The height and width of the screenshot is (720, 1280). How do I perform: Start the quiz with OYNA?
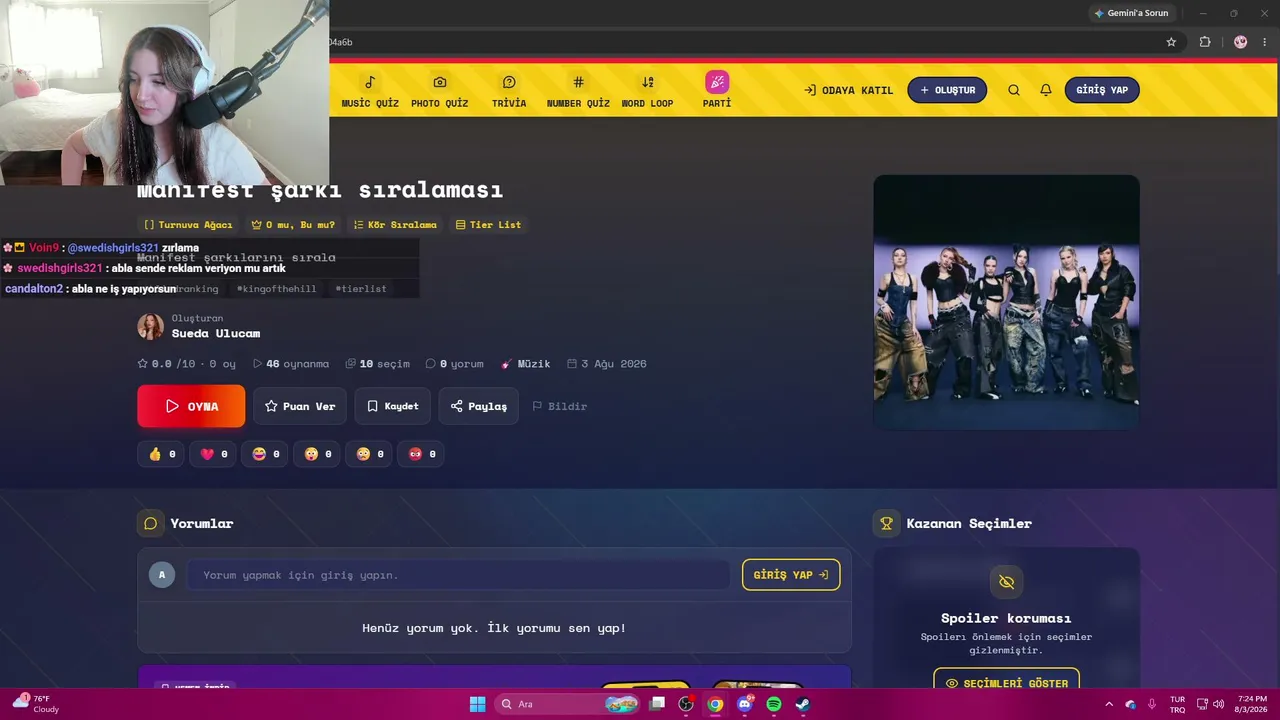(x=191, y=406)
